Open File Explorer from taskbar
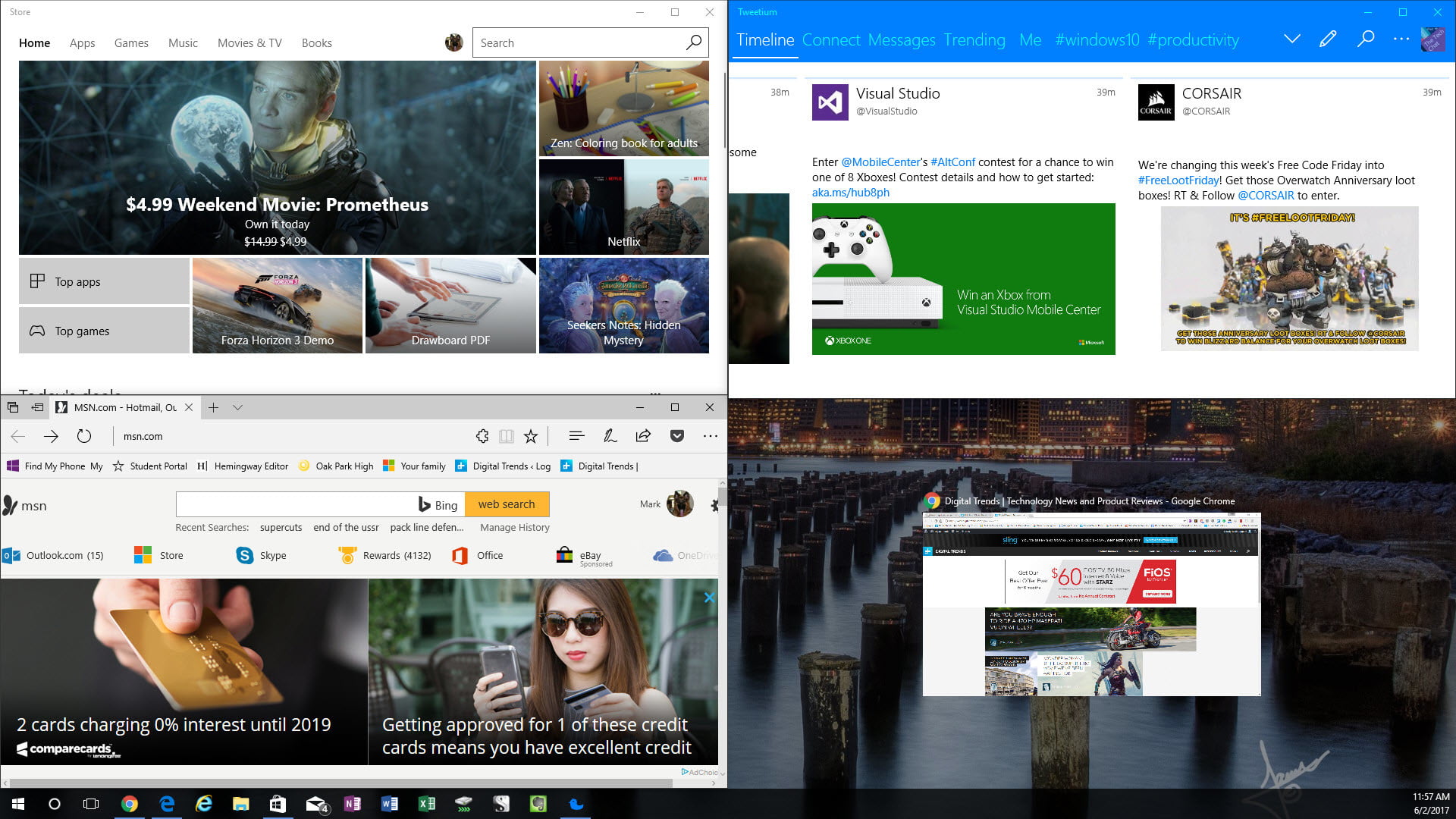 point(240,804)
